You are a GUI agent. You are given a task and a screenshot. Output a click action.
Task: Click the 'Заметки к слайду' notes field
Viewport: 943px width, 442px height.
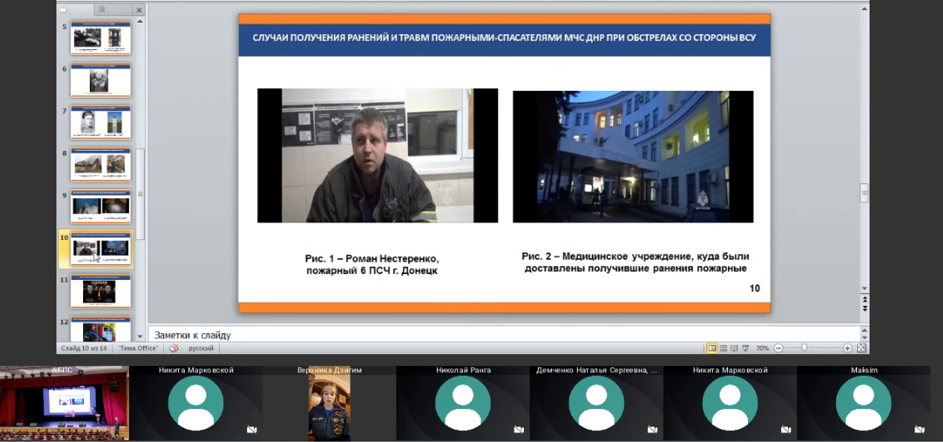[x=500, y=334]
